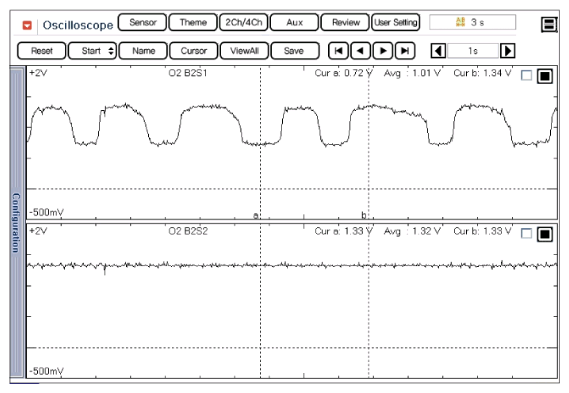Step back one frame arrow icon
Viewport: 569px width, 393px height.
pos(360,51)
